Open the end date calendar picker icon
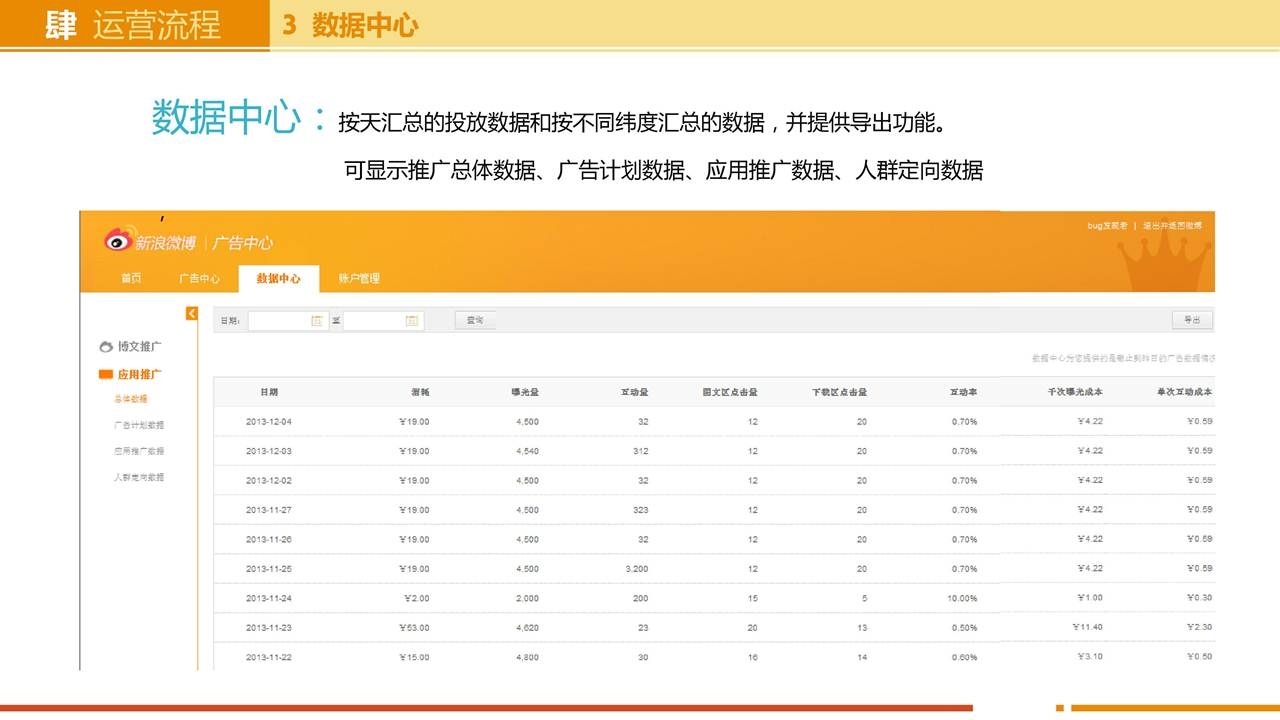This screenshot has height=720, width=1280. (412, 321)
